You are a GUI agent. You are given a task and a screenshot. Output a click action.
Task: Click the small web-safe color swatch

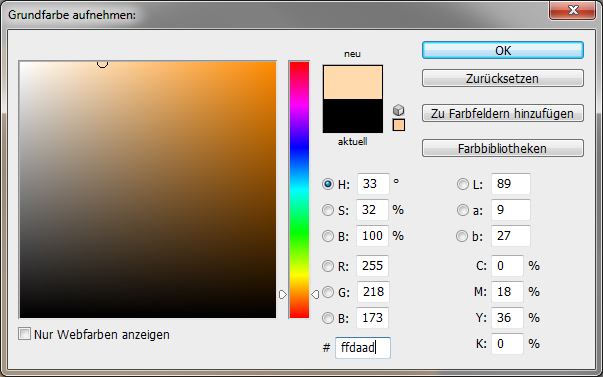[x=399, y=125]
